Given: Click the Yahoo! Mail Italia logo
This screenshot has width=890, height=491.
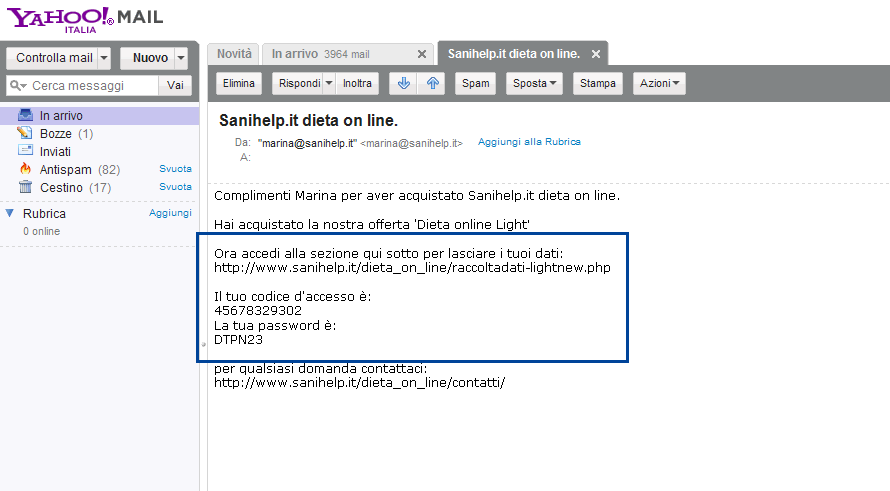Looking at the screenshot, I should 85,19.
